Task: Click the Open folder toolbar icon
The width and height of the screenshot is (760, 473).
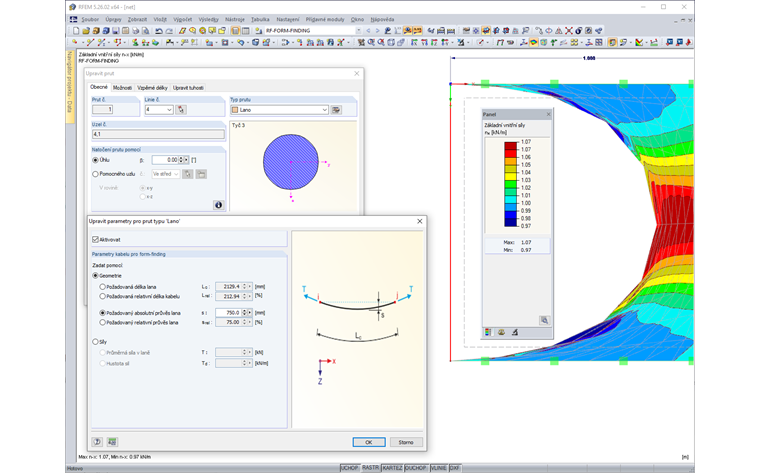Action: tap(86, 31)
